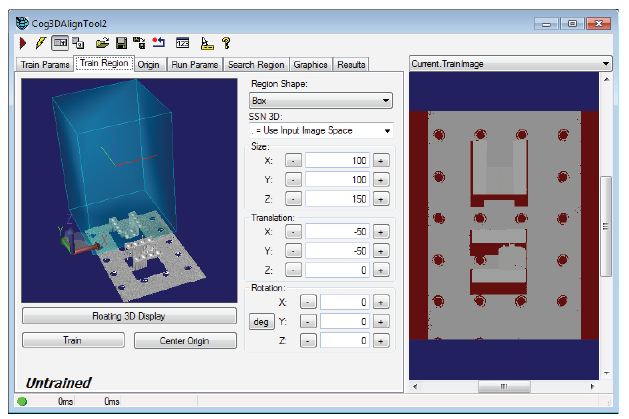
Task: Decrease Size Z value
Action: click(293, 199)
